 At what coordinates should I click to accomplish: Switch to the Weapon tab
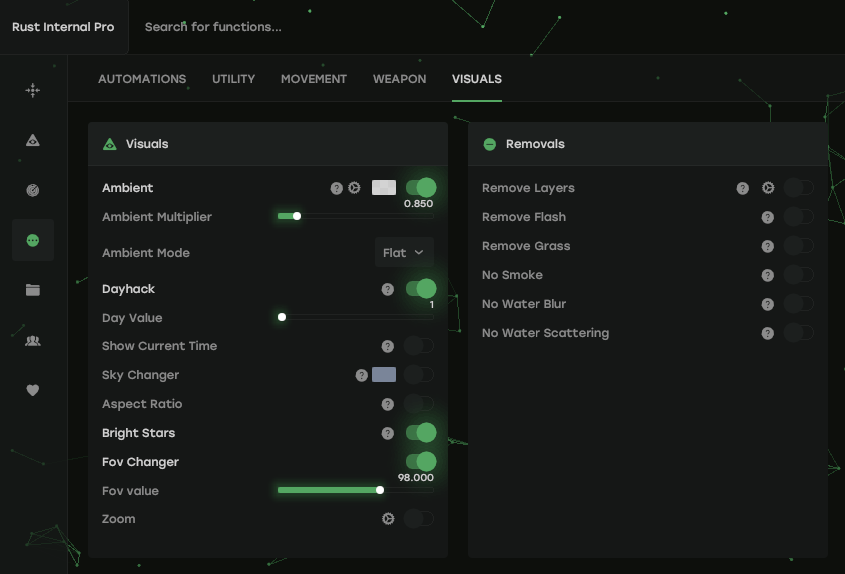399,79
